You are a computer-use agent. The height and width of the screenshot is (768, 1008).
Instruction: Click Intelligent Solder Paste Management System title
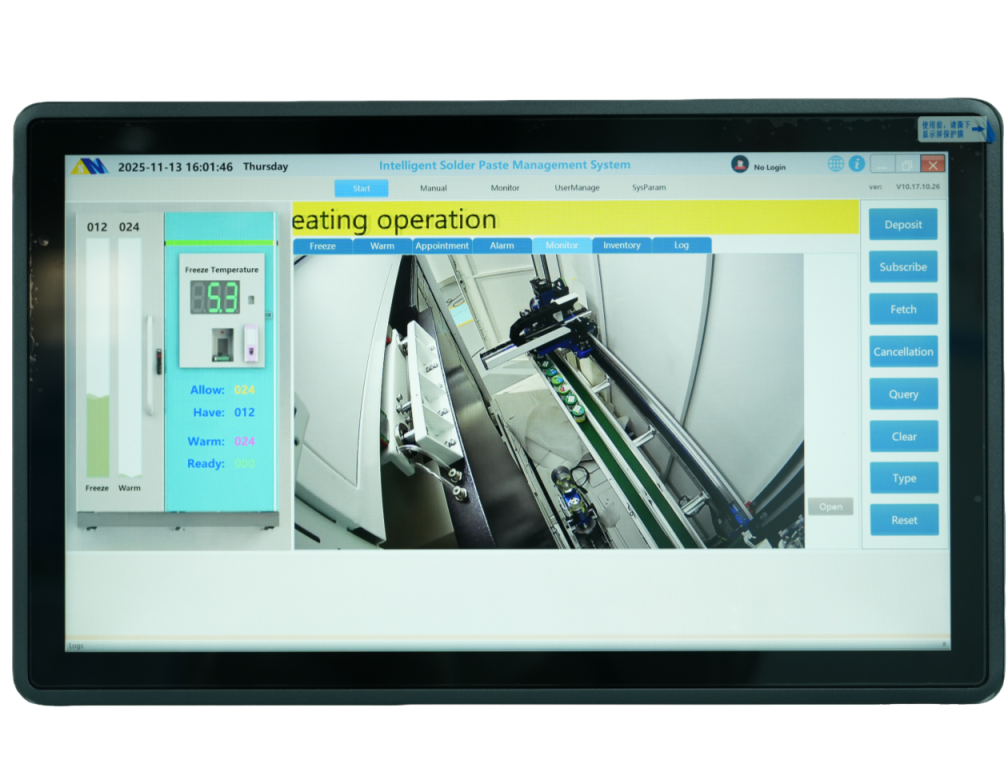pos(505,165)
